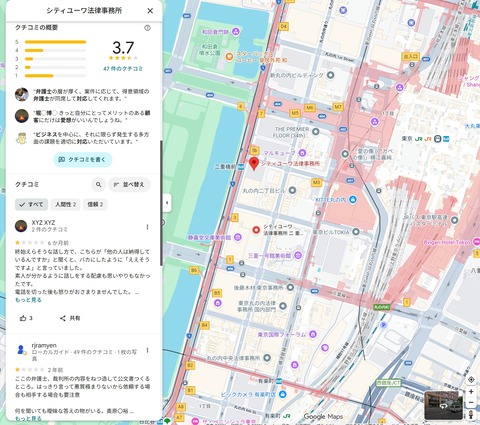Search reviews with the magnifier icon
The height and width of the screenshot is (425, 480).
click(99, 184)
